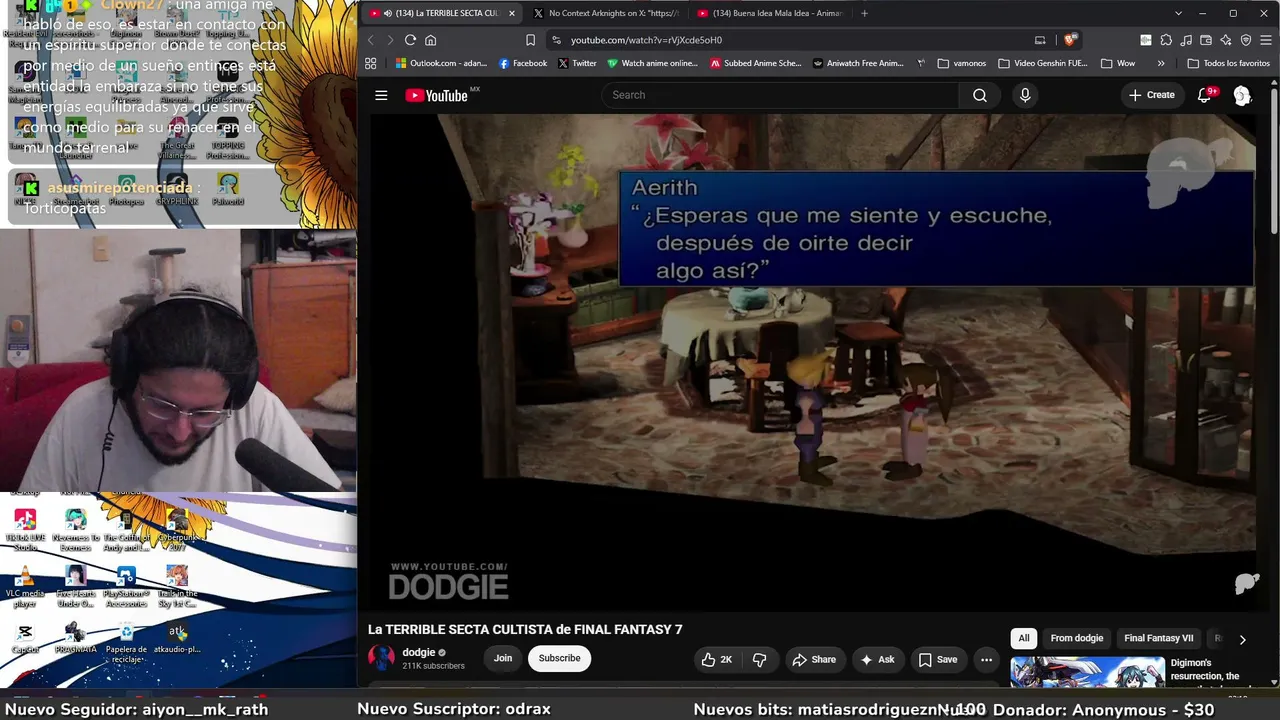Viewport: 1280px width, 720px height.
Task: Click the Create button
Action: click(1152, 95)
